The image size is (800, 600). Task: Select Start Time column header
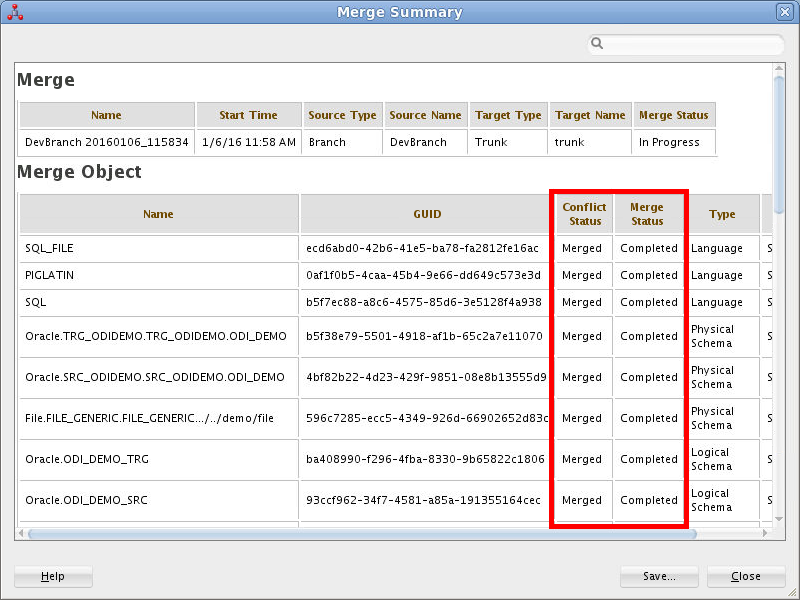click(249, 115)
